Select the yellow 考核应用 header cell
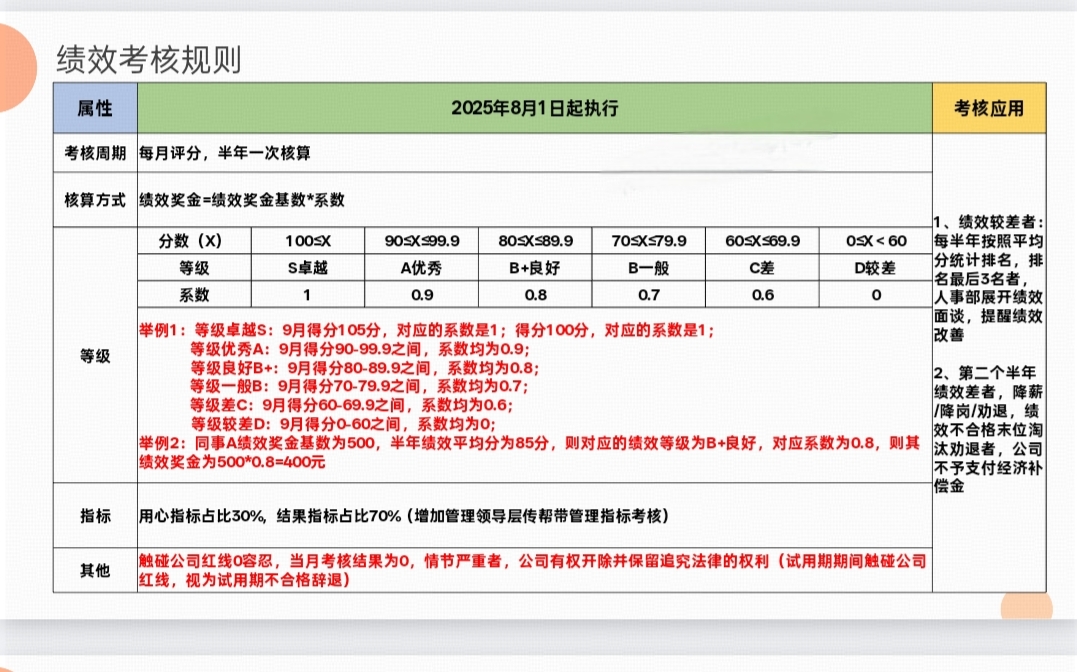 988,108
